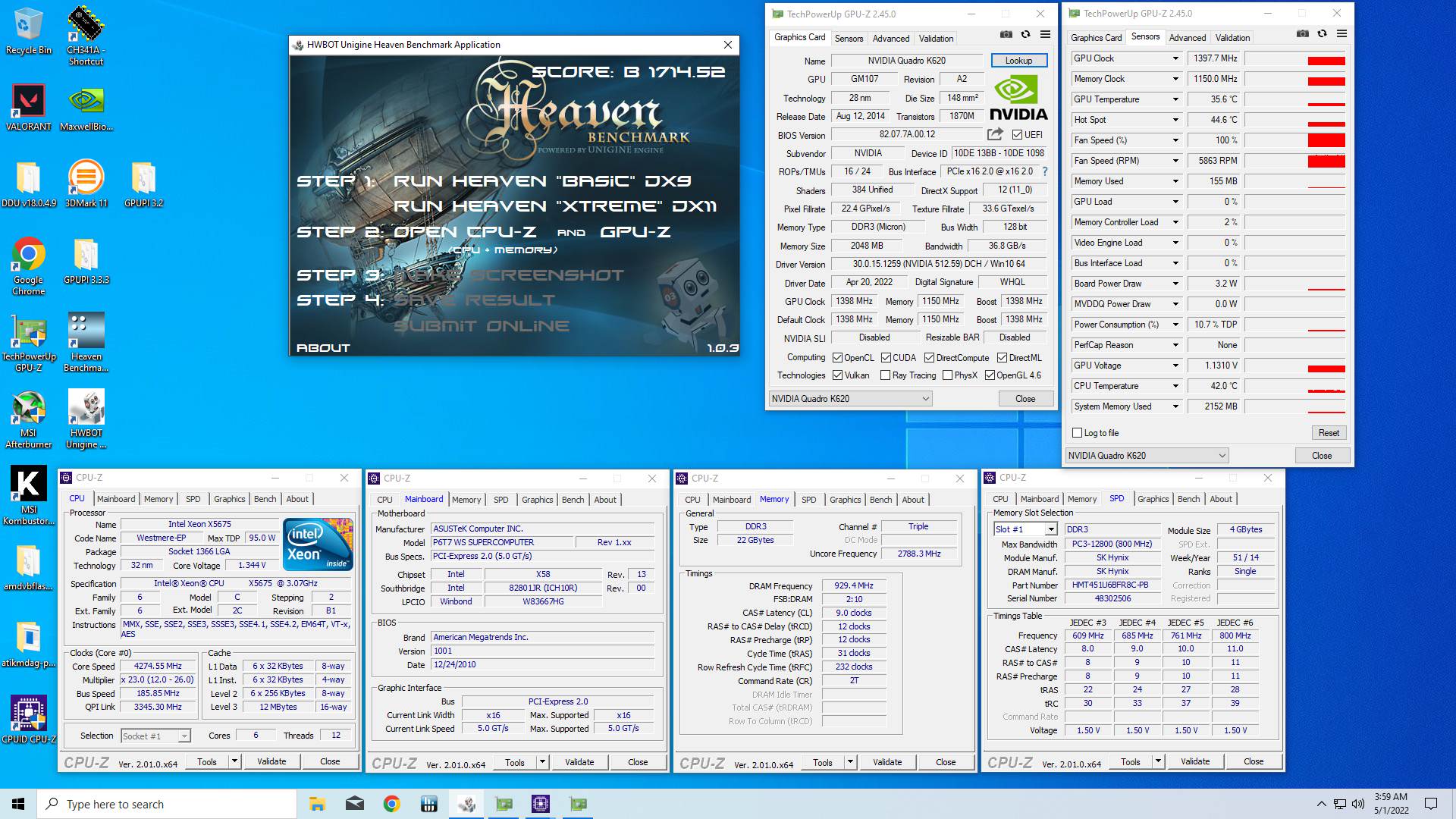Open Graphics tab in CPU-Z Memory window
The height and width of the screenshot is (819, 1456).
point(845,500)
